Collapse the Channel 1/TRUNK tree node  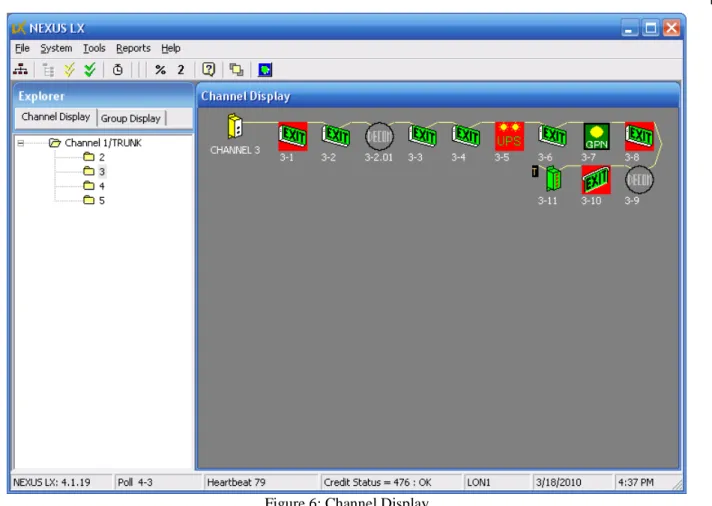(20, 143)
